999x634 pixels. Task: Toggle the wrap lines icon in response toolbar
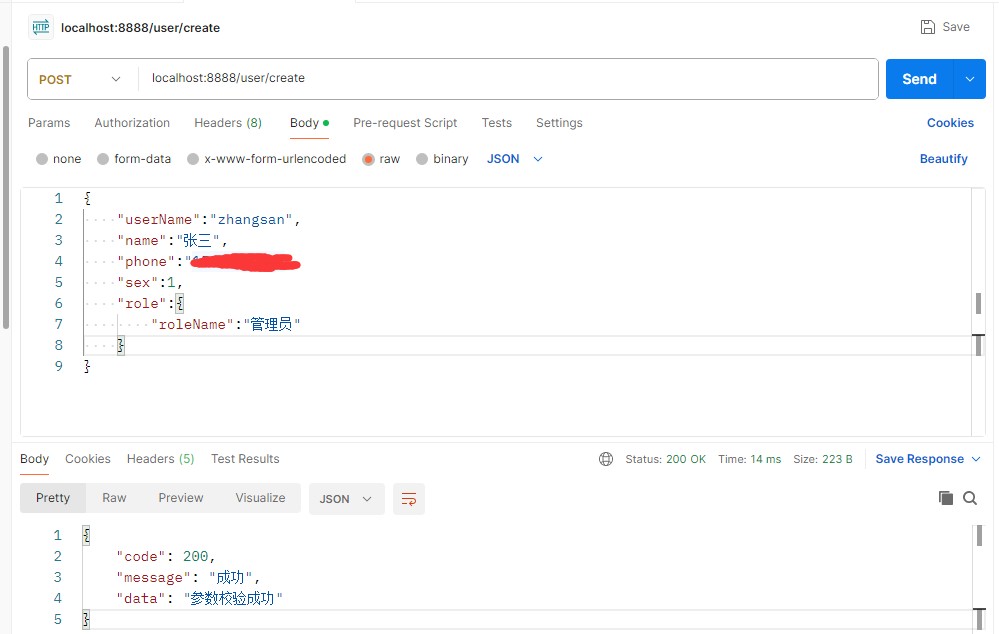coord(409,499)
